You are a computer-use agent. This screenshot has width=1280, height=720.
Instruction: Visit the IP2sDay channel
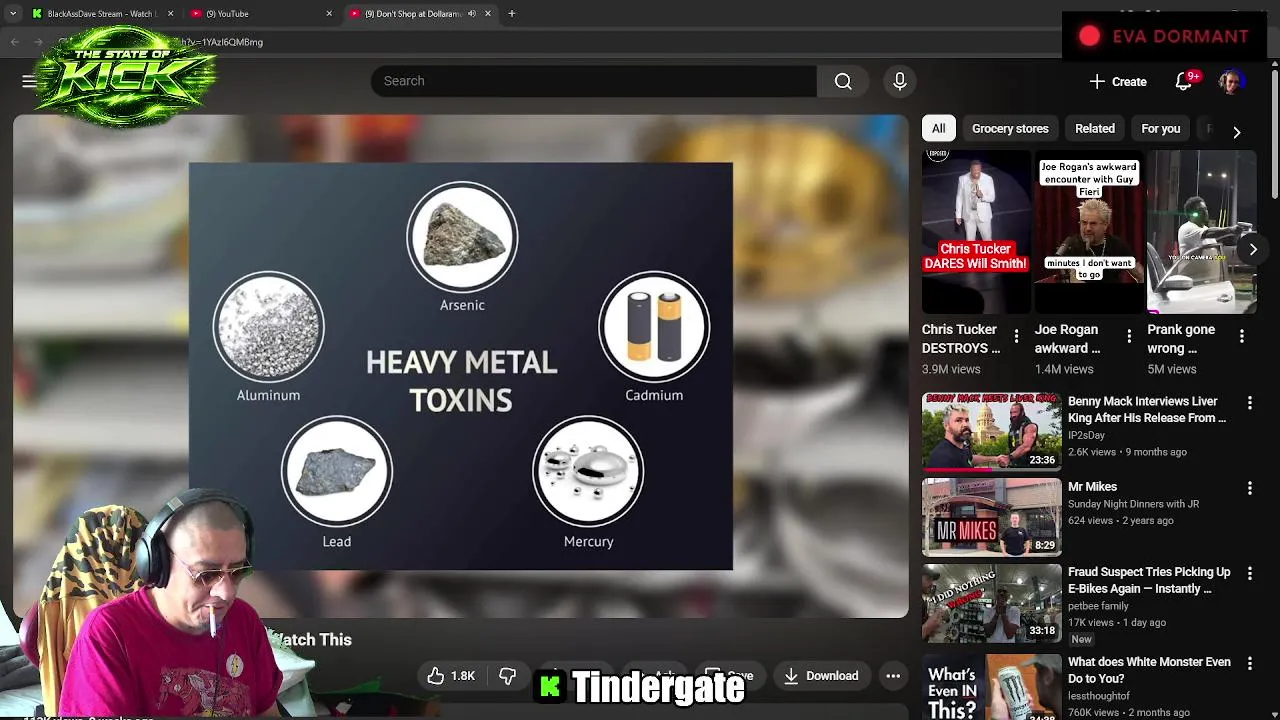pos(1086,435)
